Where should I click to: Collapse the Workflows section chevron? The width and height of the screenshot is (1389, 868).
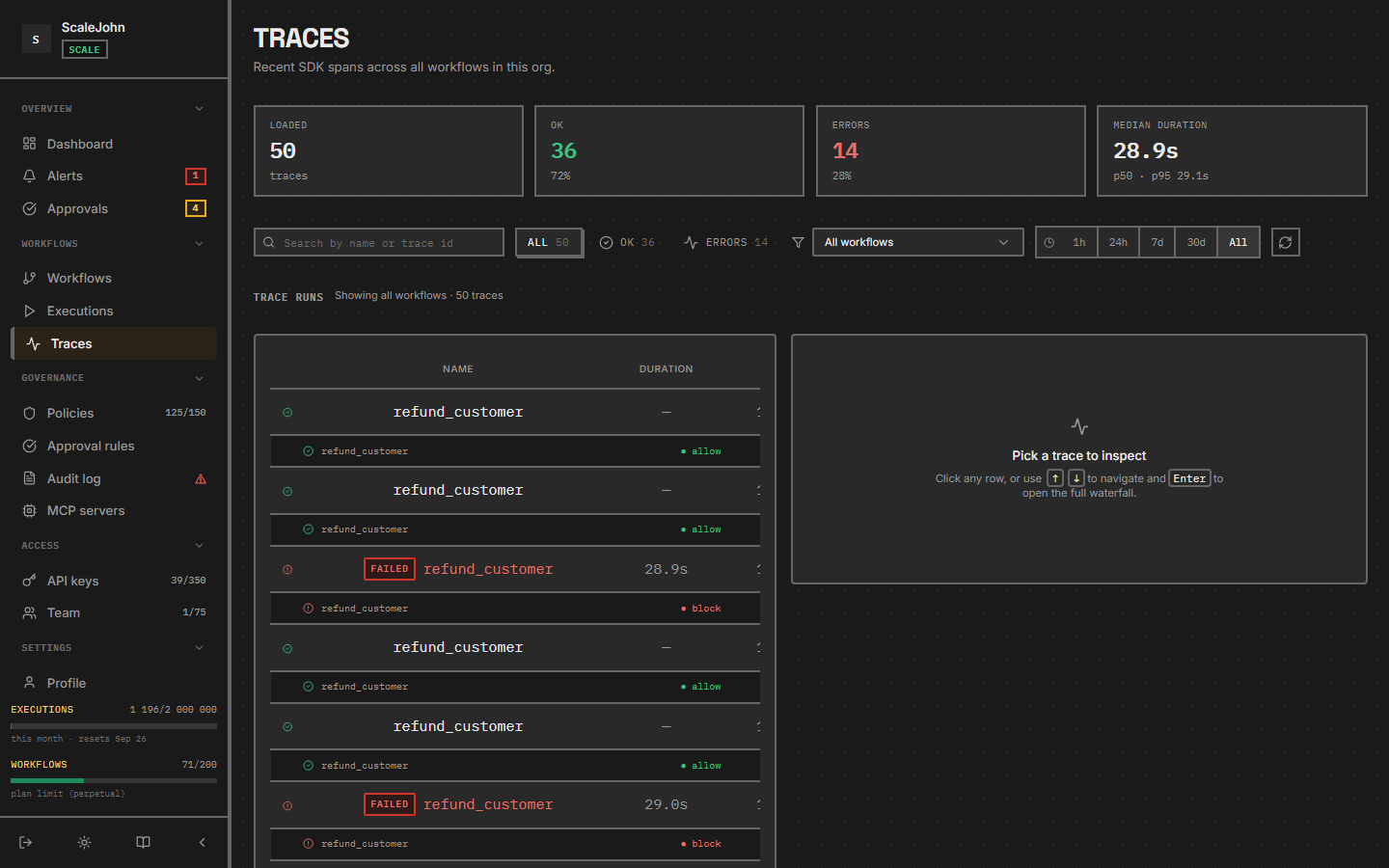(x=200, y=244)
